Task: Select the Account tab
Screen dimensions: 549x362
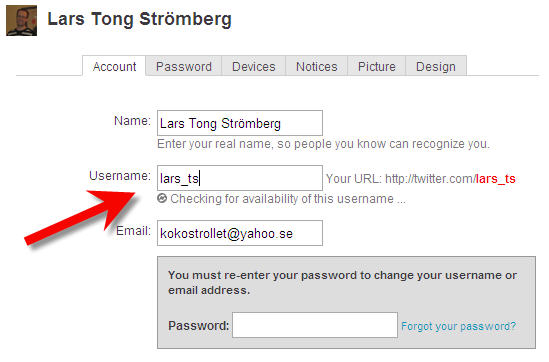Action: pos(114,66)
